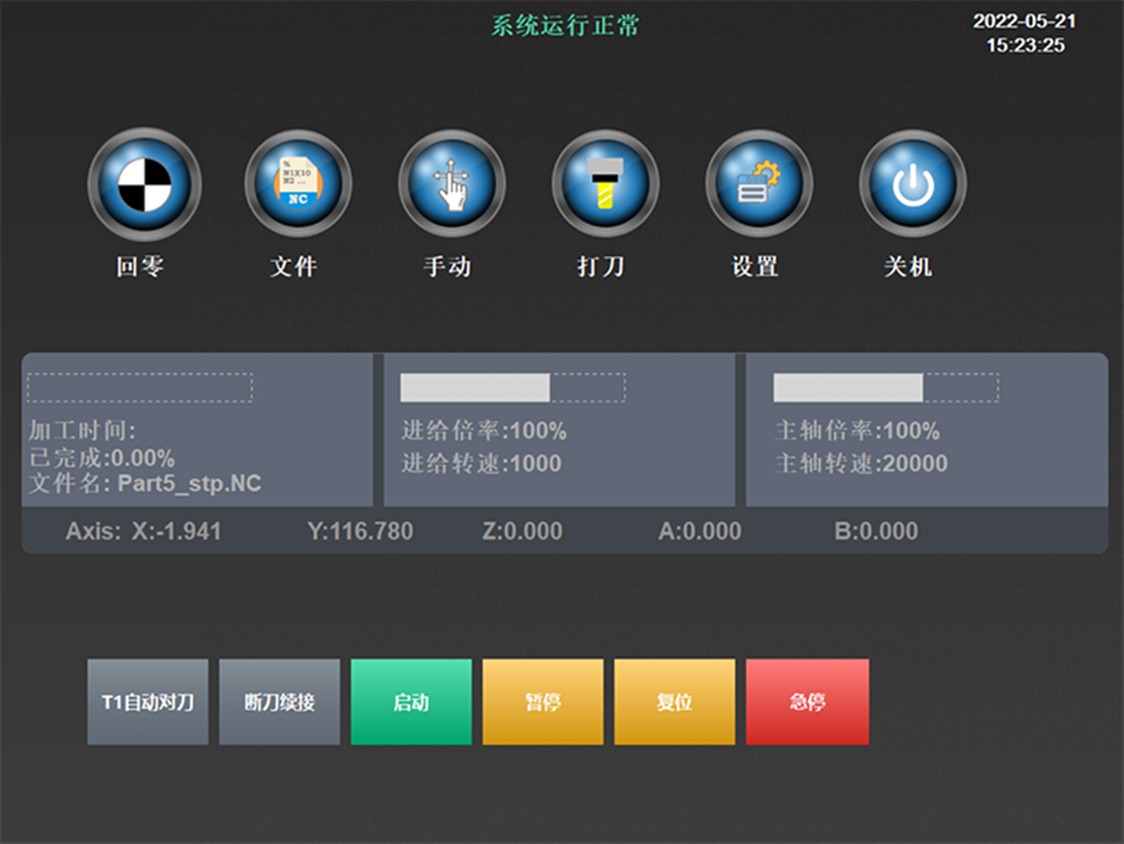Screen dimensions: 1124x844
Task: Hit the yellow 复位 reset button
Action: coord(674,702)
